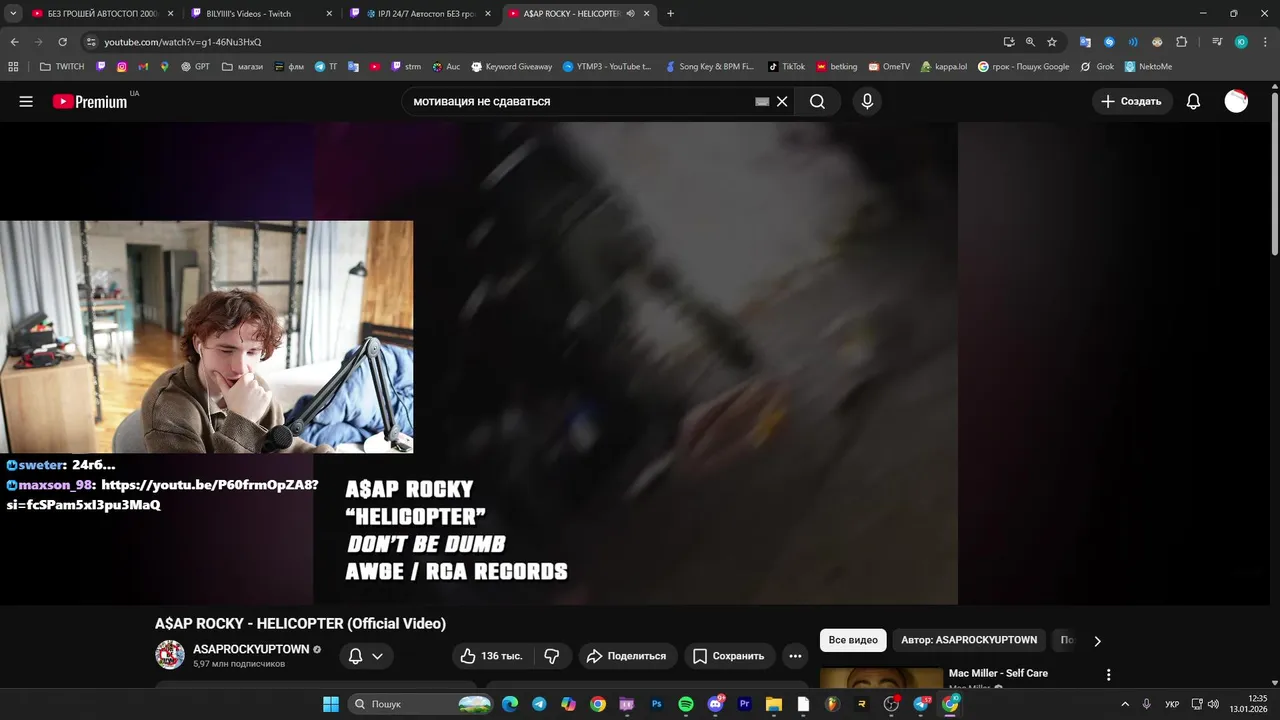Open the Keyword Giveaway bookmark
This screenshot has width=1280, height=720.
[510, 66]
